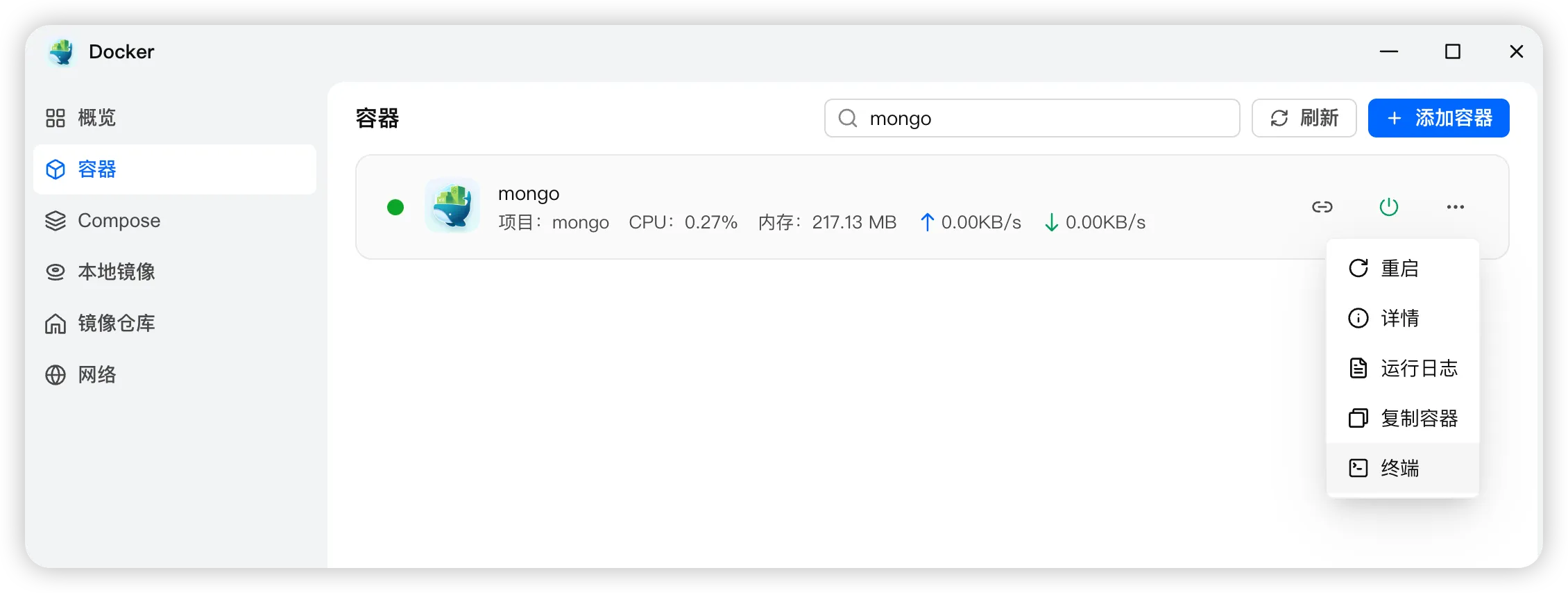Open 本地镜像 local images page
The width and height of the screenshot is (1568, 593).
(x=175, y=272)
